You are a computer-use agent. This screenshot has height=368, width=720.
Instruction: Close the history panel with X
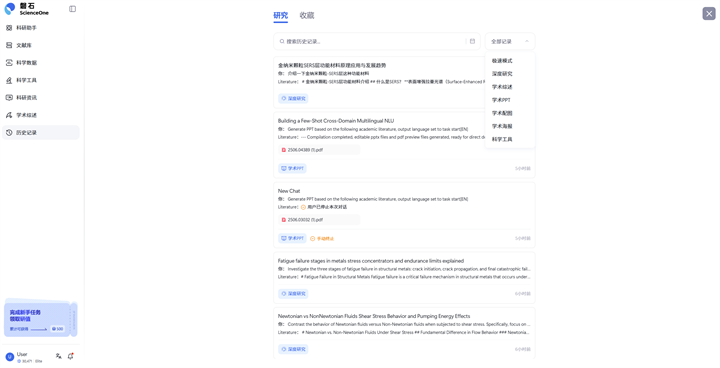[x=709, y=14]
